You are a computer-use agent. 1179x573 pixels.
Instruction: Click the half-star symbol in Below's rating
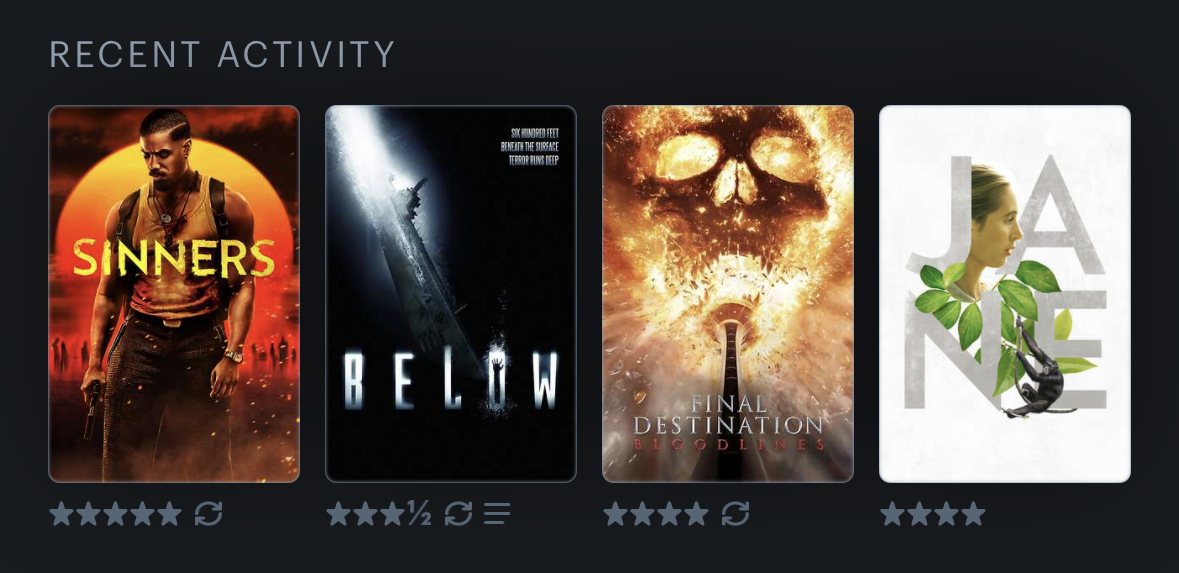coord(420,514)
